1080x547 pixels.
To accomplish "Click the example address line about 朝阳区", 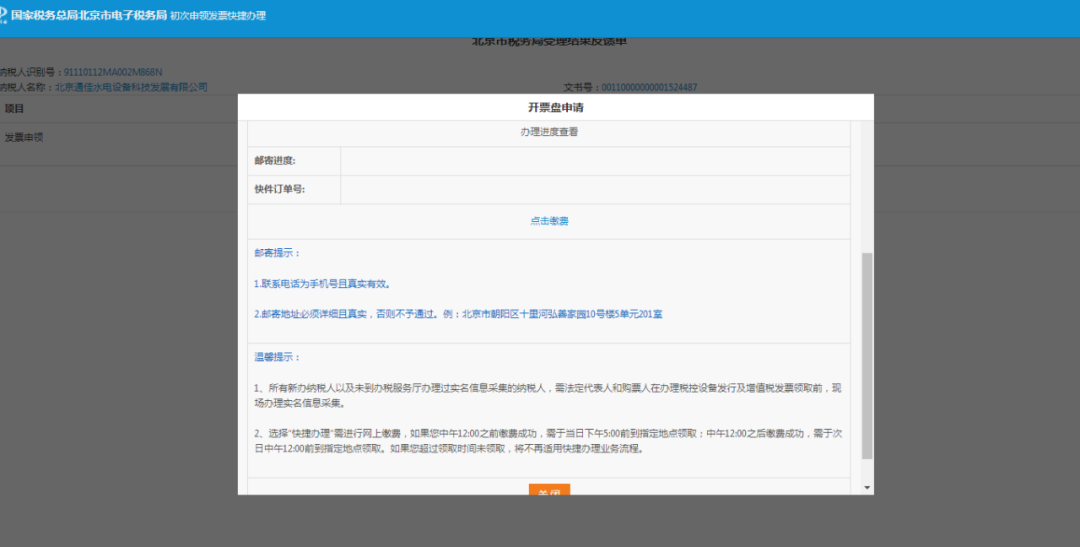I will point(458,314).
